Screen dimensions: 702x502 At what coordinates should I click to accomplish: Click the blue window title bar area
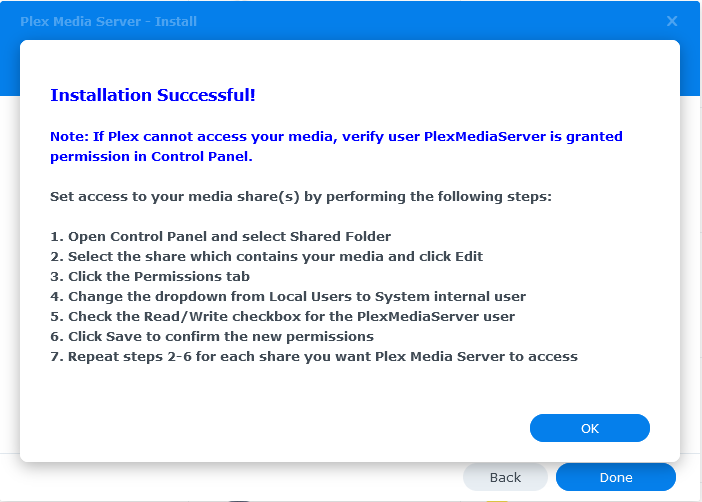tap(400, 21)
